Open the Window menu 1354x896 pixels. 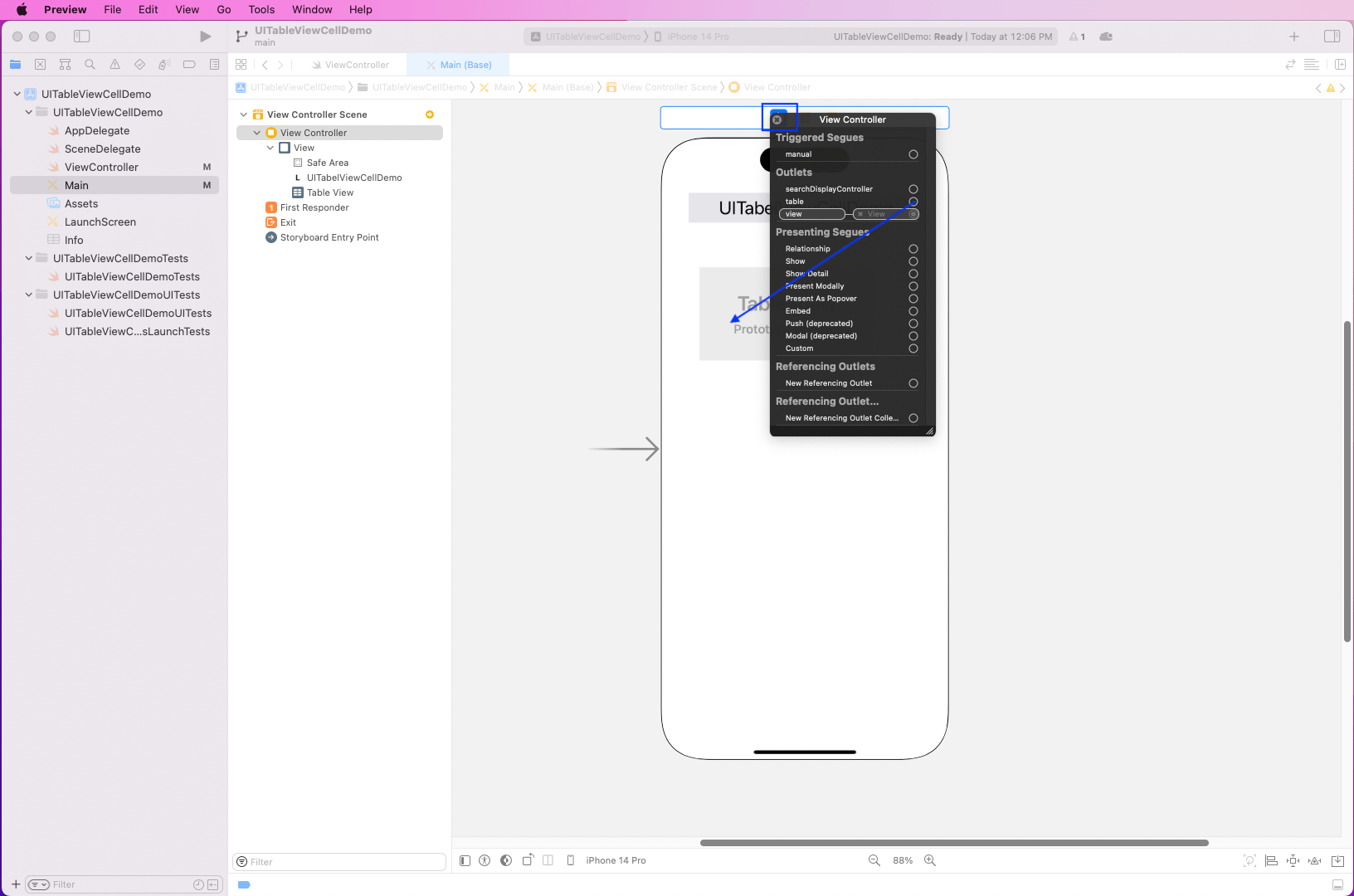312,9
